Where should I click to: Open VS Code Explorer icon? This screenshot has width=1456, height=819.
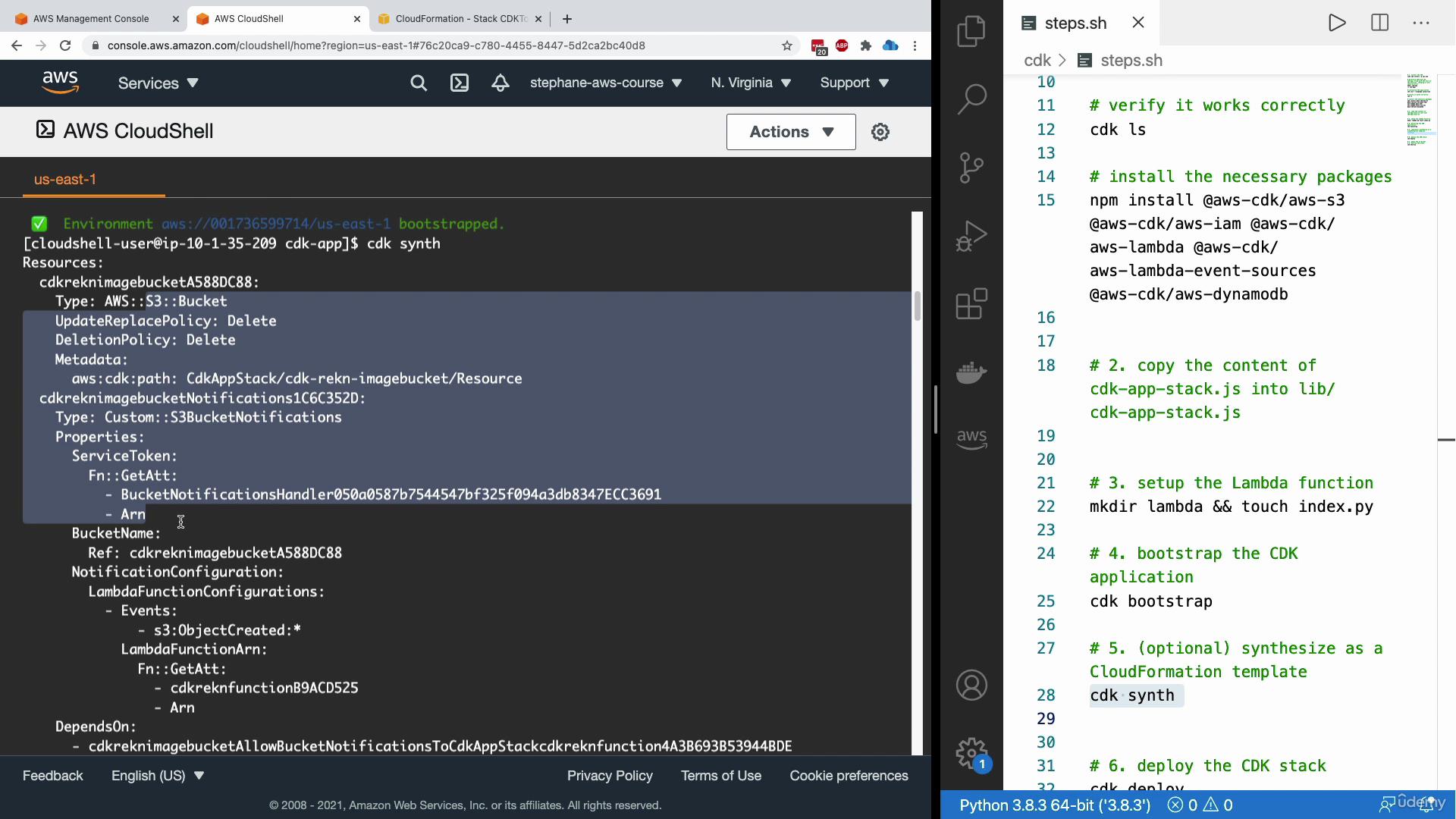click(x=971, y=32)
